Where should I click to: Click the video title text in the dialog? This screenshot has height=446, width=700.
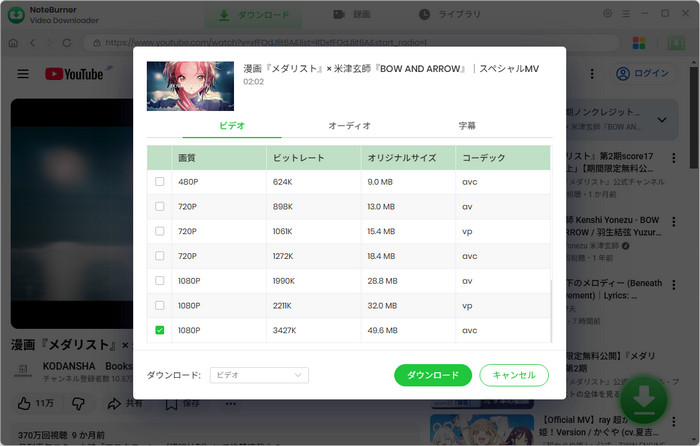tap(391, 69)
